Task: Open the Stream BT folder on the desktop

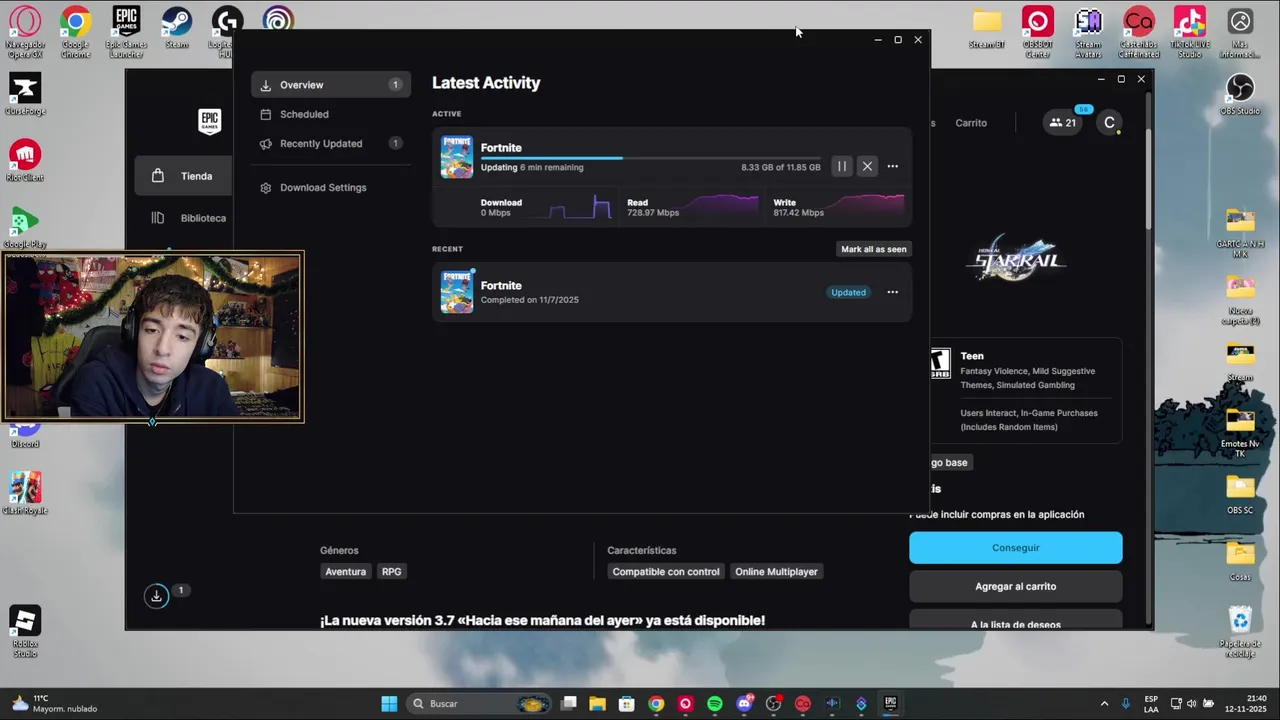Action: pyautogui.click(x=987, y=30)
